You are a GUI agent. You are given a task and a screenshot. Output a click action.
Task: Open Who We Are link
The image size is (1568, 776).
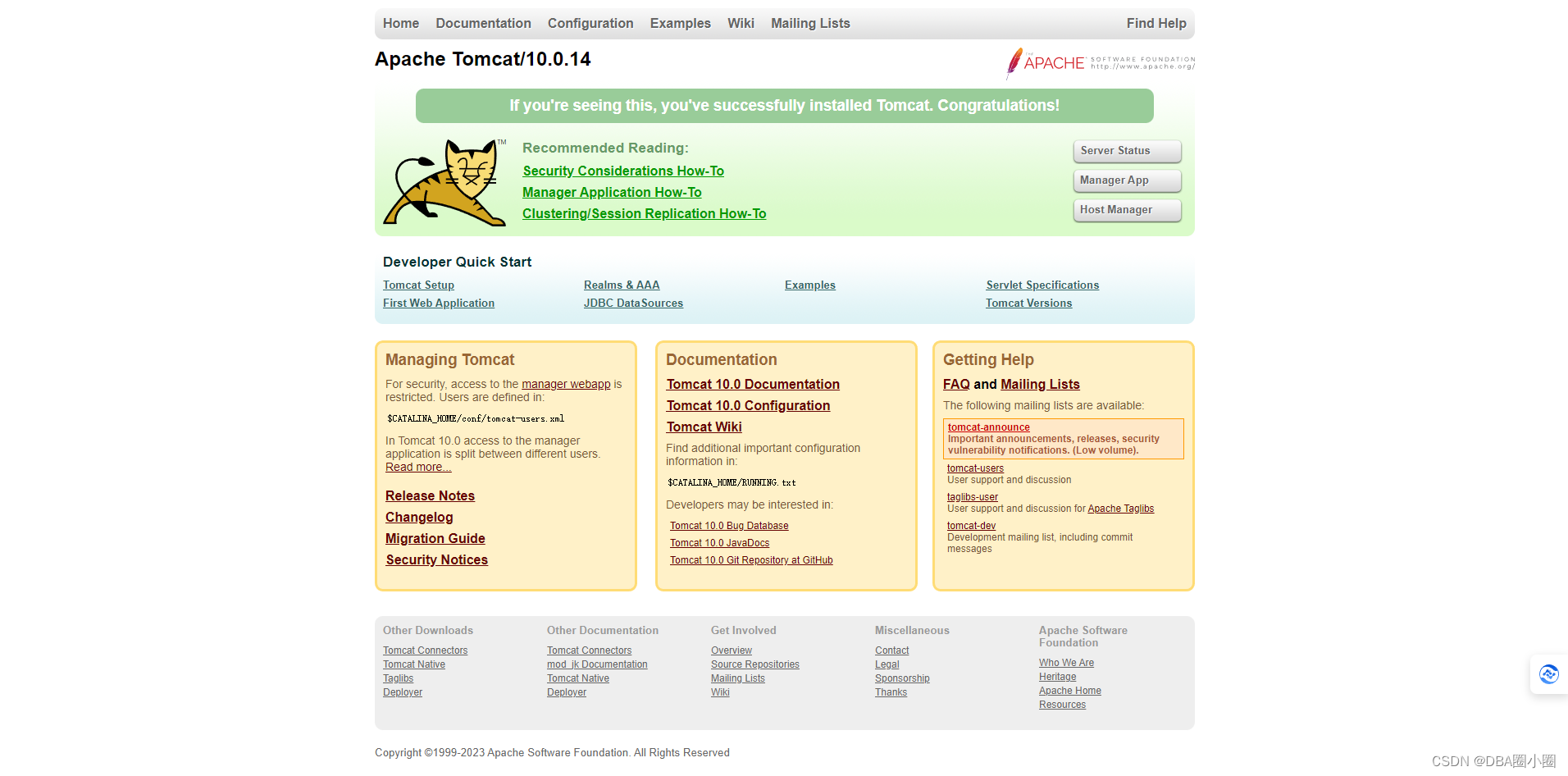pos(1066,663)
